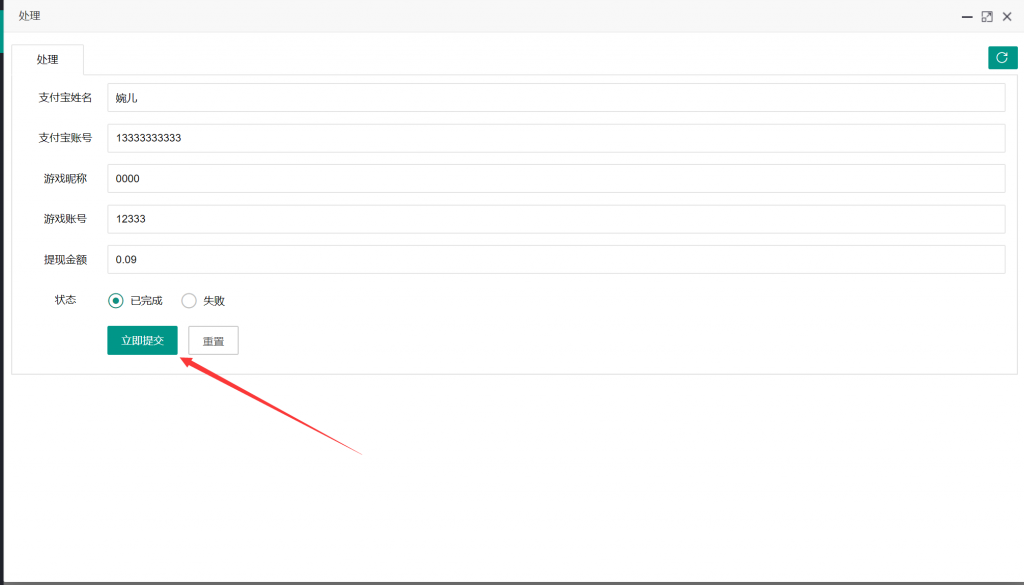Maximize the 处理 dialog window
This screenshot has width=1024, height=585.
coord(987,17)
